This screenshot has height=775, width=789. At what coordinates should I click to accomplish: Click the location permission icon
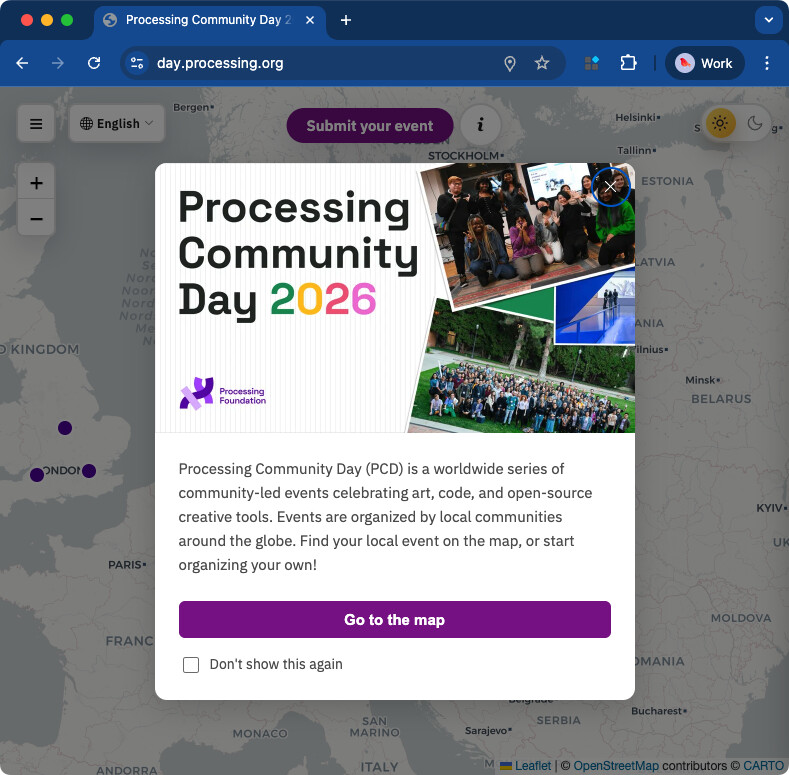[510, 63]
